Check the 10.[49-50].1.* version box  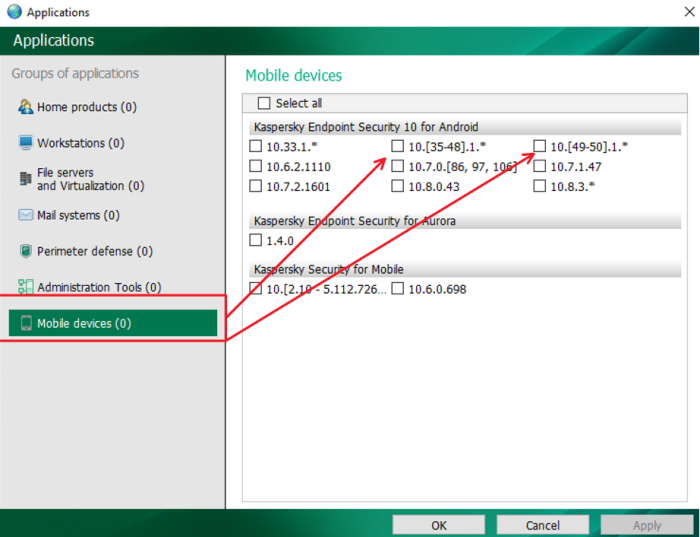pos(539,146)
